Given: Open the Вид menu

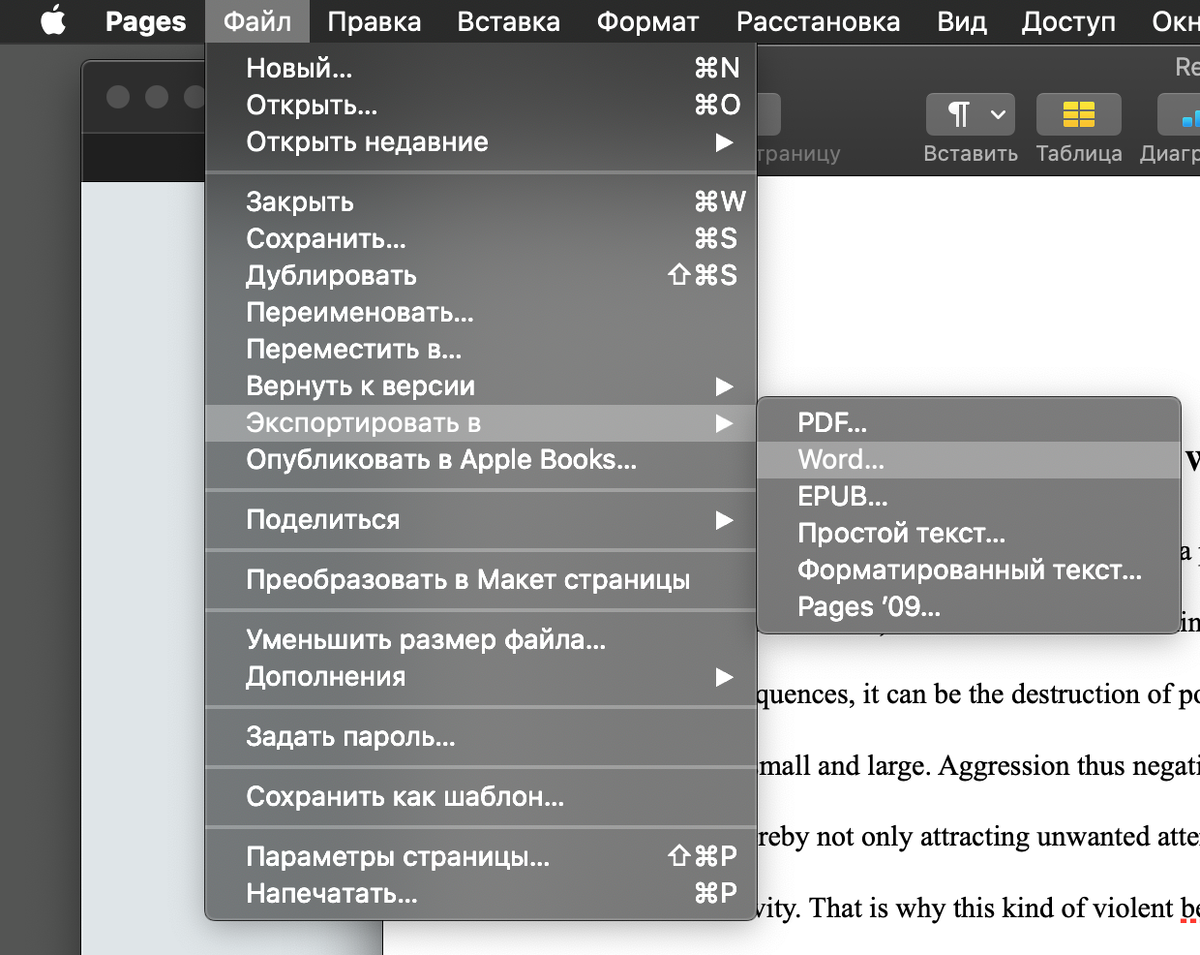Looking at the screenshot, I should pos(962,21).
